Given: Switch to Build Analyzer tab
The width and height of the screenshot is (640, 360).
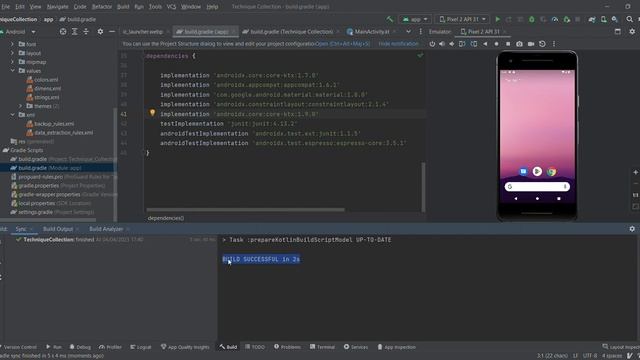Looking at the screenshot, I should click(106, 229).
